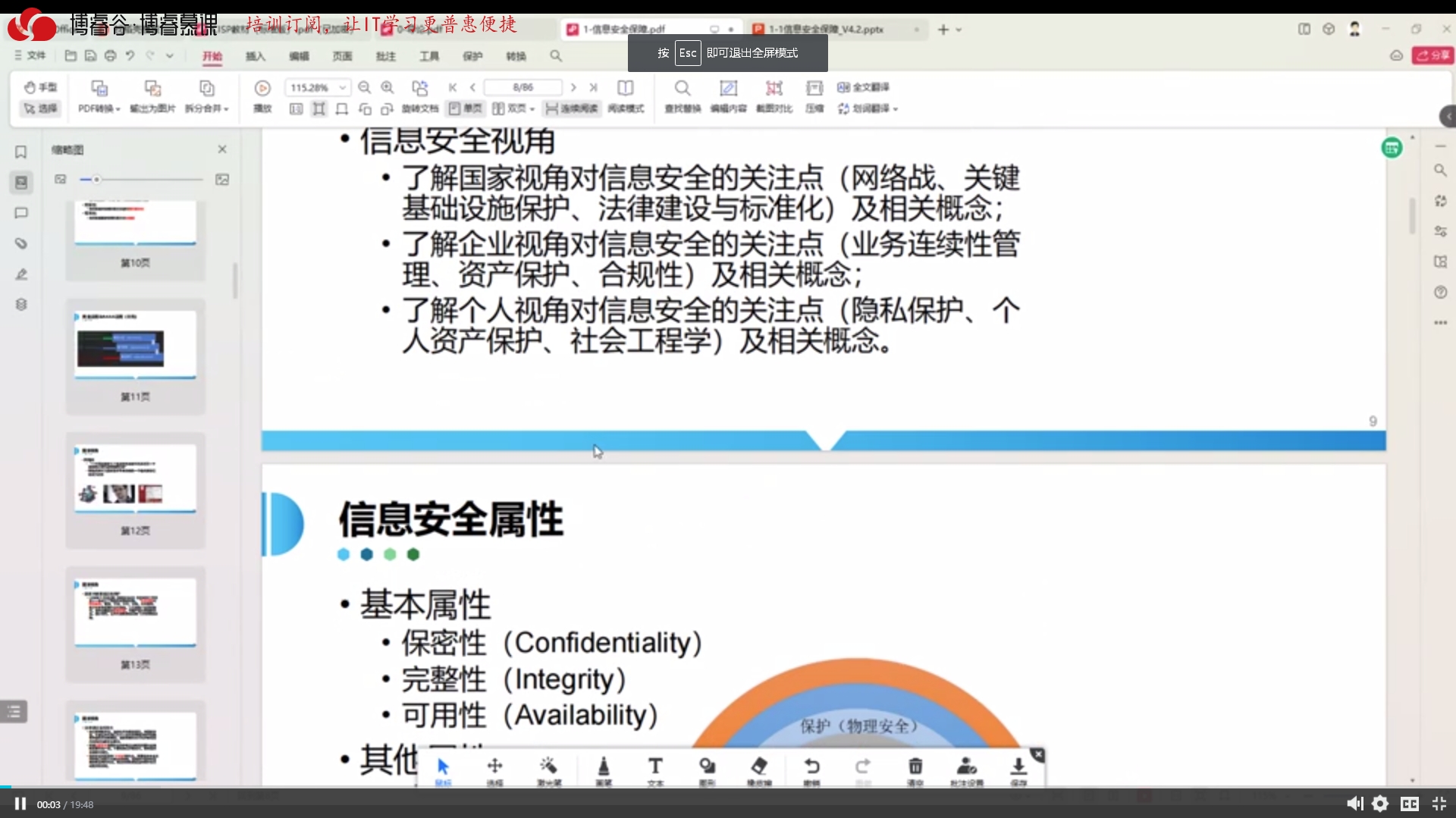The width and height of the screenshot is (1456, 818).
Task: Expand quick access toolbar chevron
Action: (170, 55)
